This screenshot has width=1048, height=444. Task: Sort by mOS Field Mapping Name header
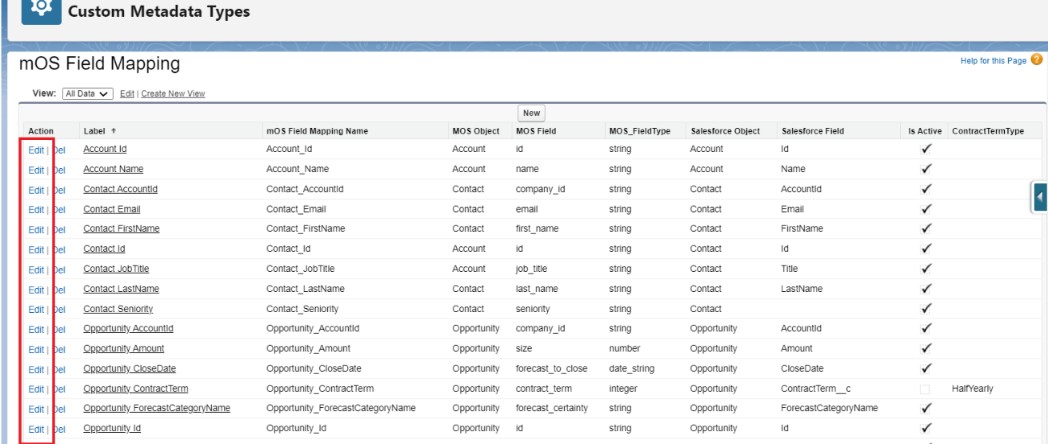point(317,132)
